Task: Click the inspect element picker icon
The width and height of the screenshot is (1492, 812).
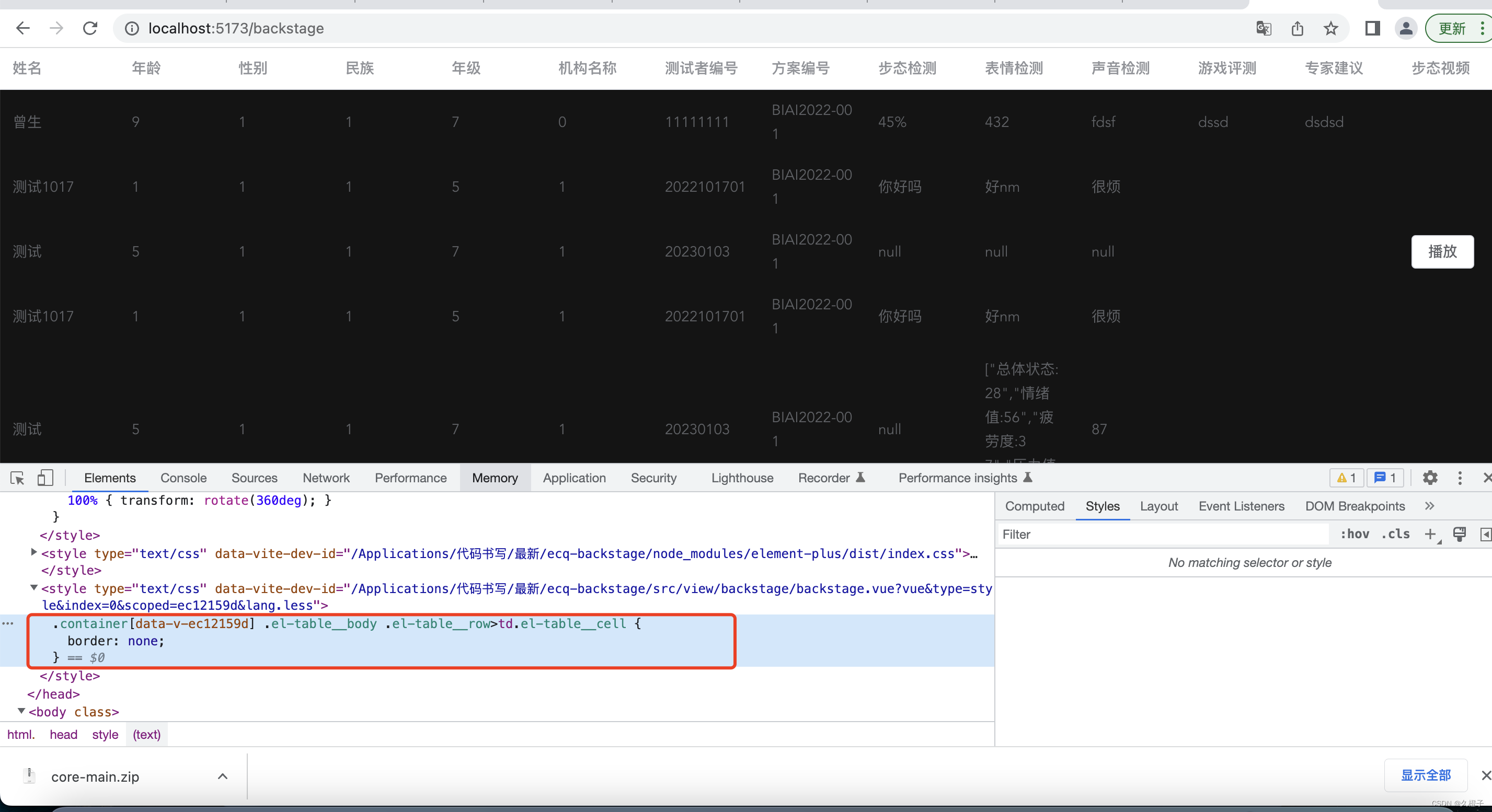Action: (17, 478)
